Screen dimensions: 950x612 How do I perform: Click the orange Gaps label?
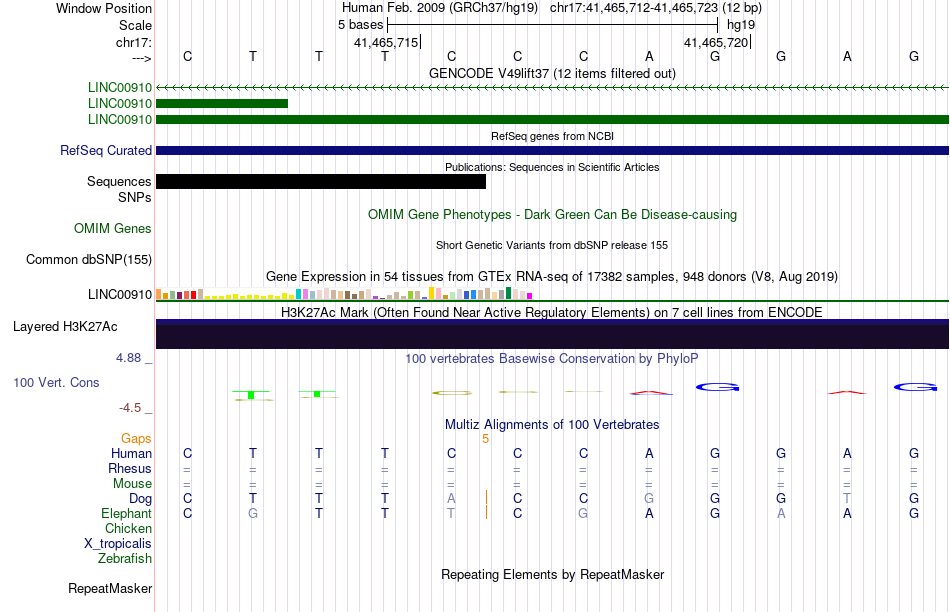click(x=136, y=438)
